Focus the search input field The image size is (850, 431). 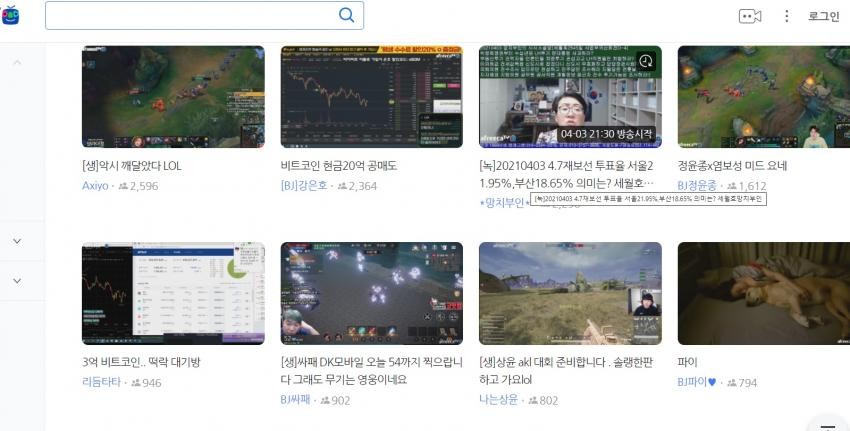(204, 15)
